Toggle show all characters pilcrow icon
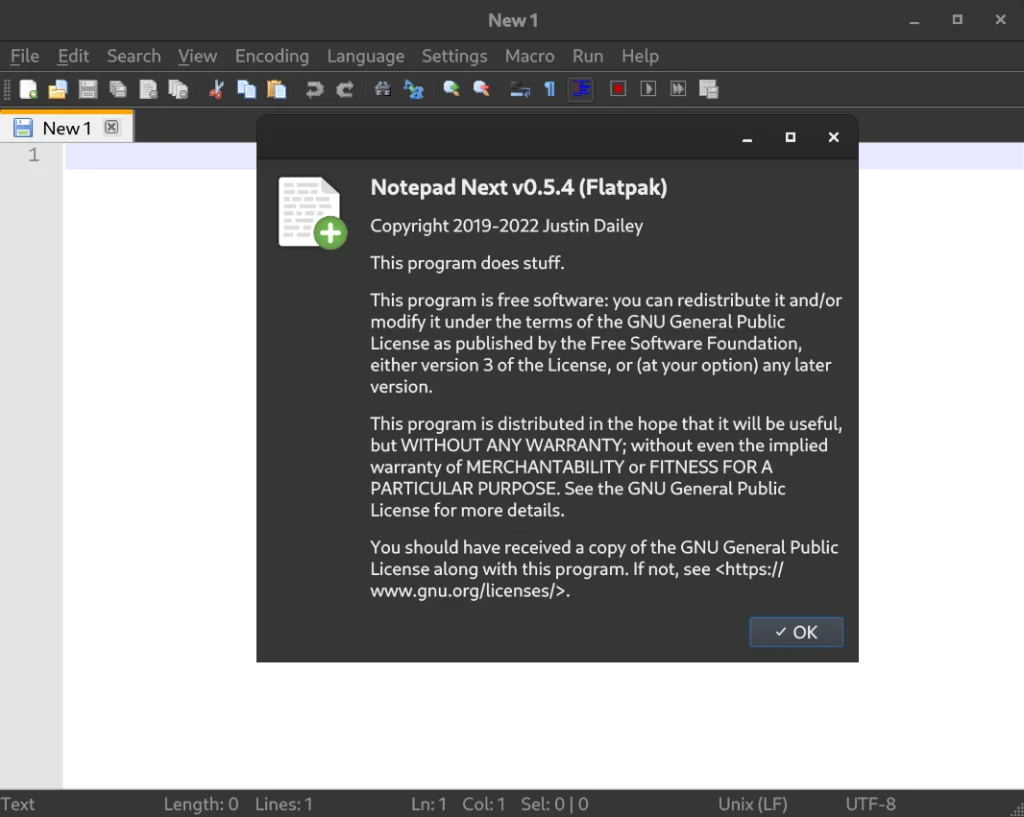The height and width of the screenshot is (817, 1024). point(551,89)
